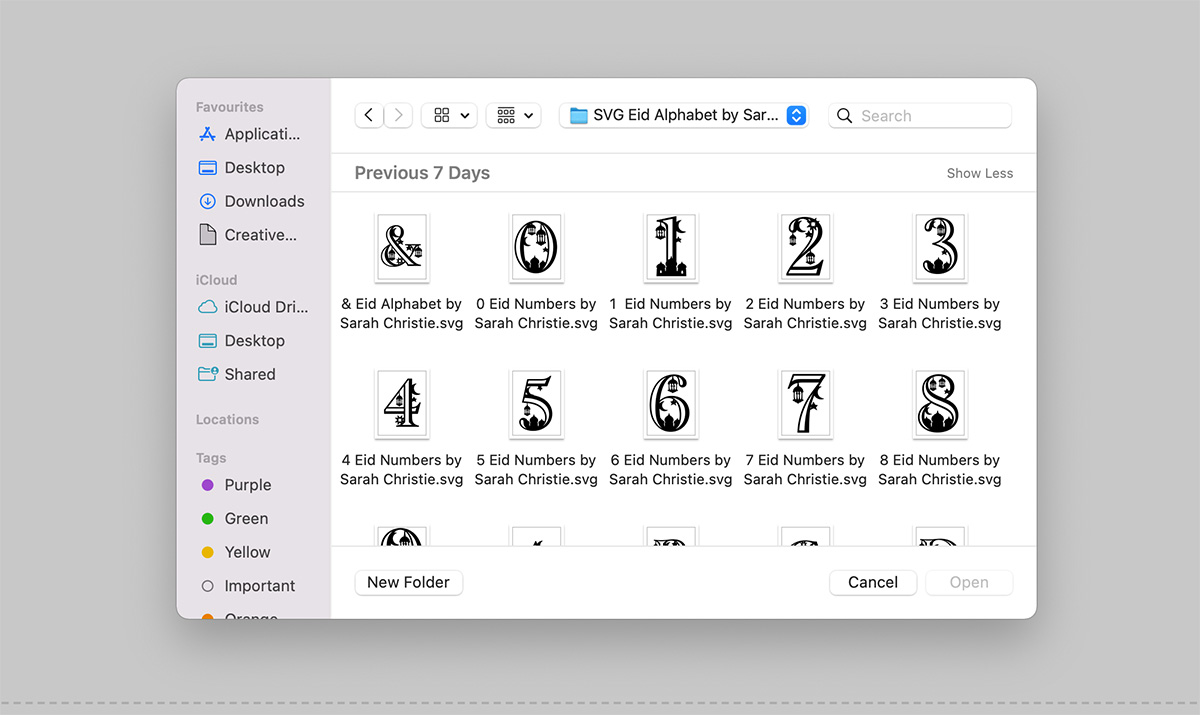Click the 'Previous 7 Days' group header
Viewport: 1200px width, 715px height.
click(422, 173)
